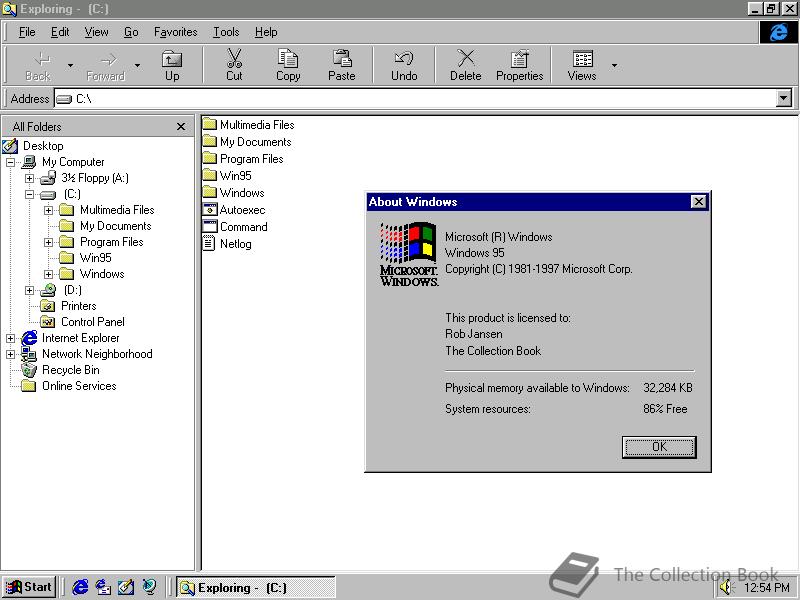Open the Address bar dropdown
Viewport: 800px width, 600px height.
(x=783, y=98)
